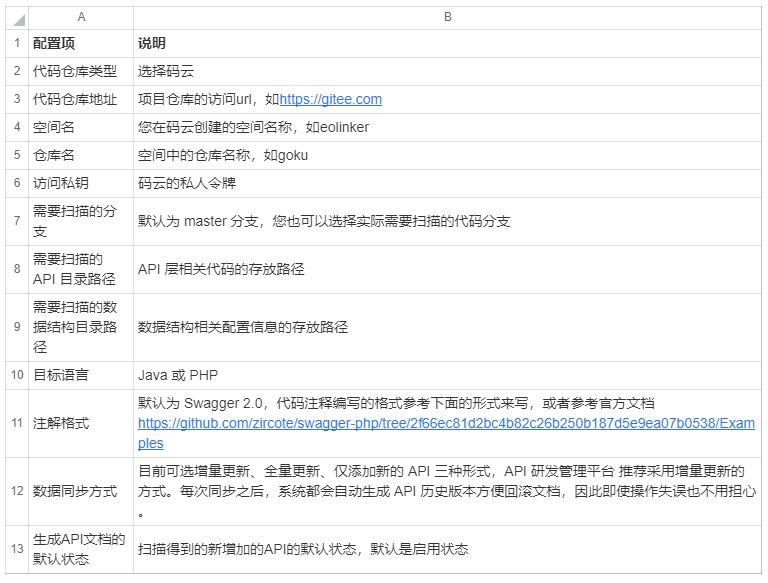Select the 代码仓库类型 cell
Viewport: 768px width, 583px height.
click(x=75, y=72)
